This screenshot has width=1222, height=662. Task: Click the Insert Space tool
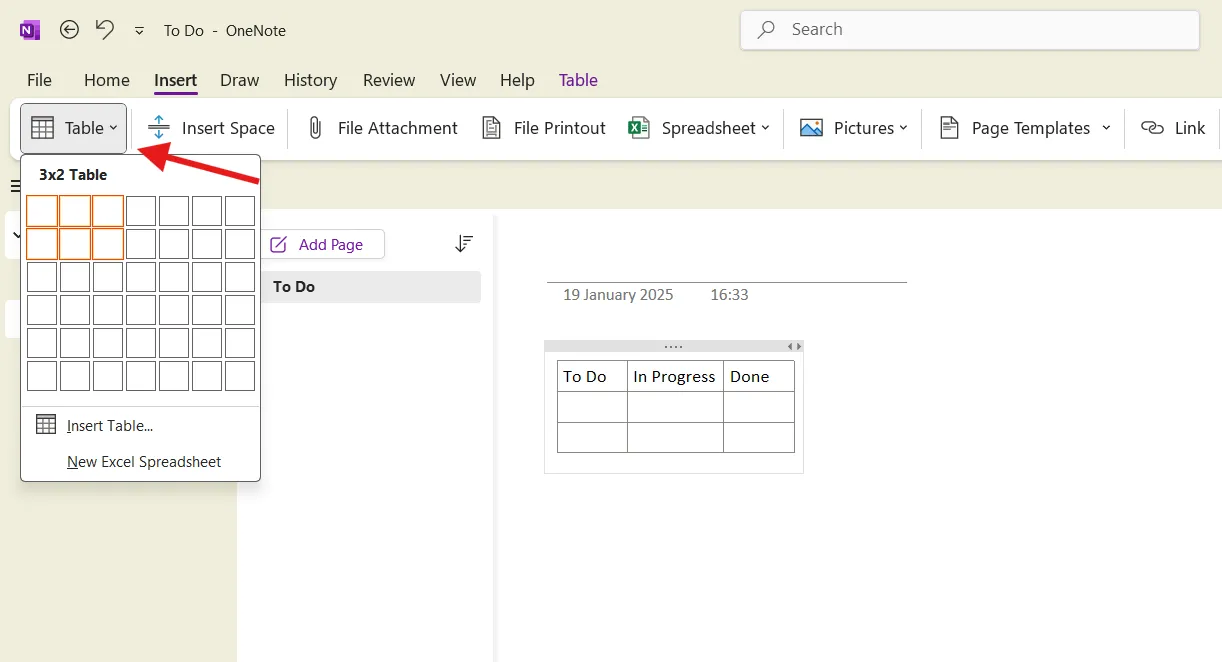211,128
